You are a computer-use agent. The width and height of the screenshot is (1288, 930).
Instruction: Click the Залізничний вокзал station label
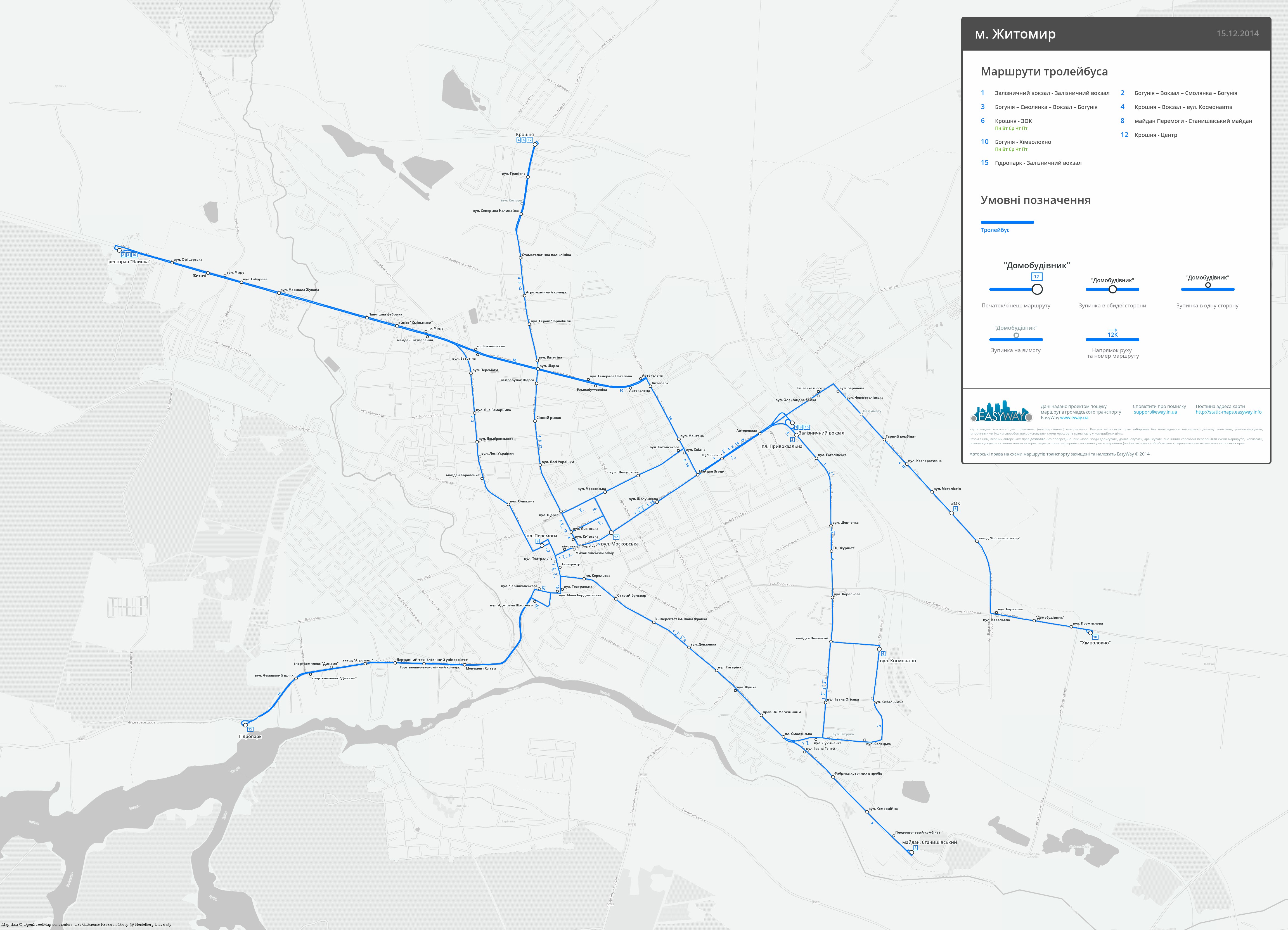(x=821, y=433)
